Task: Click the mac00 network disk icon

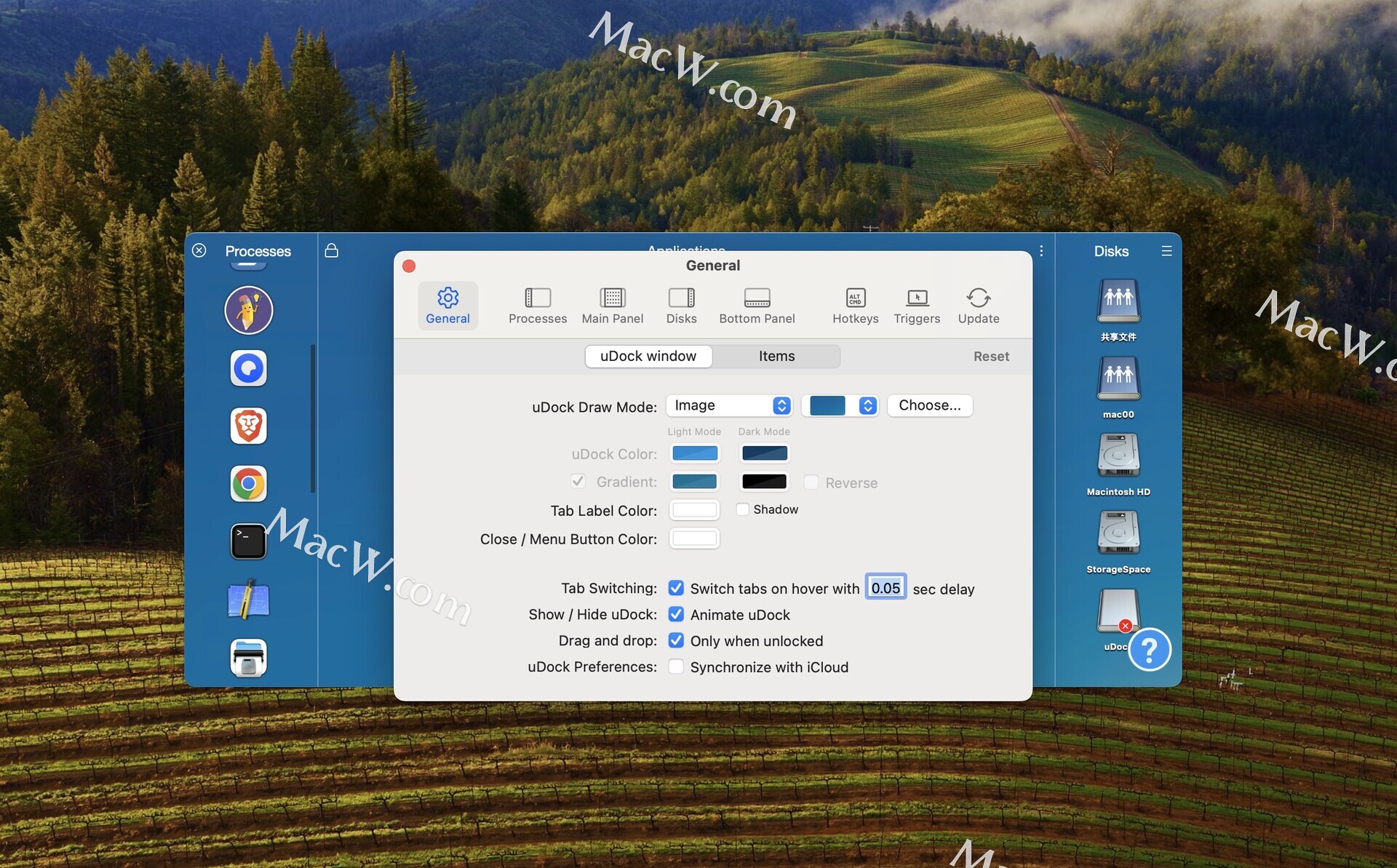Action: 1118,379
